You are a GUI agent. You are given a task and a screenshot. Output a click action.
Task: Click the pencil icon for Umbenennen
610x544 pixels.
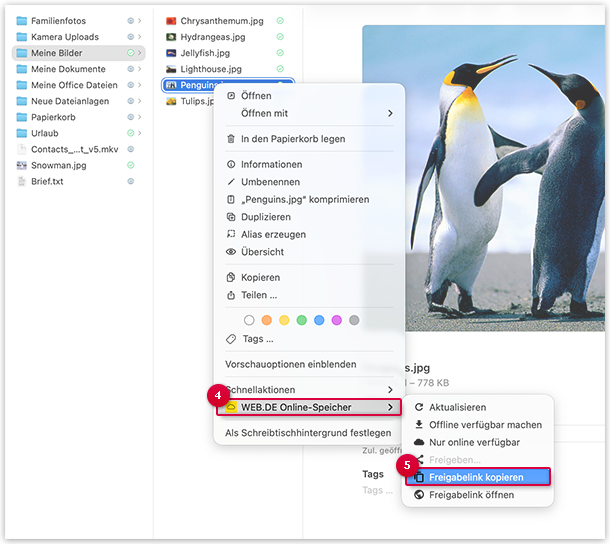232,182
